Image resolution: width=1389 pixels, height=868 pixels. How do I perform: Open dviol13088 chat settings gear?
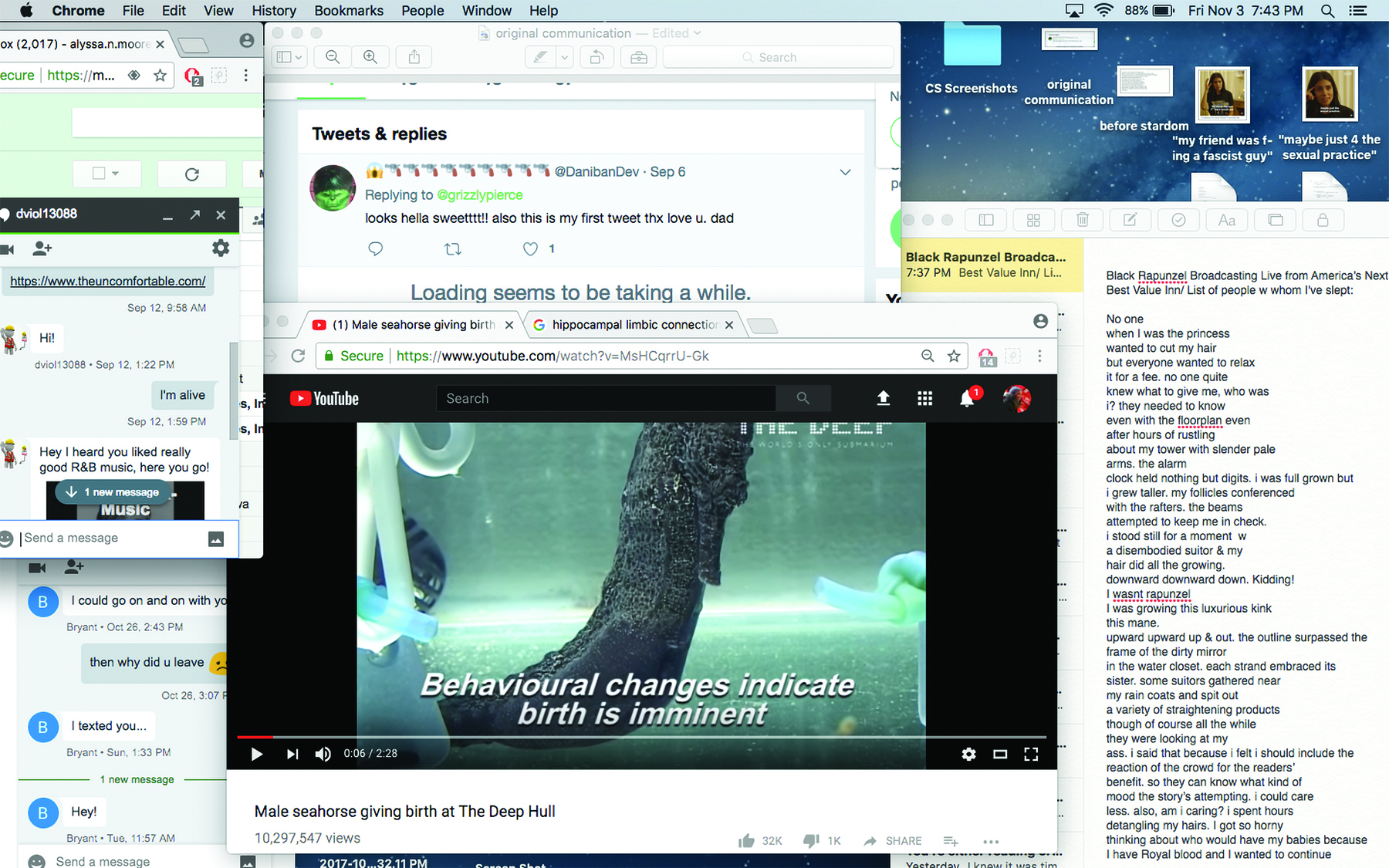(x=221, y=248)
